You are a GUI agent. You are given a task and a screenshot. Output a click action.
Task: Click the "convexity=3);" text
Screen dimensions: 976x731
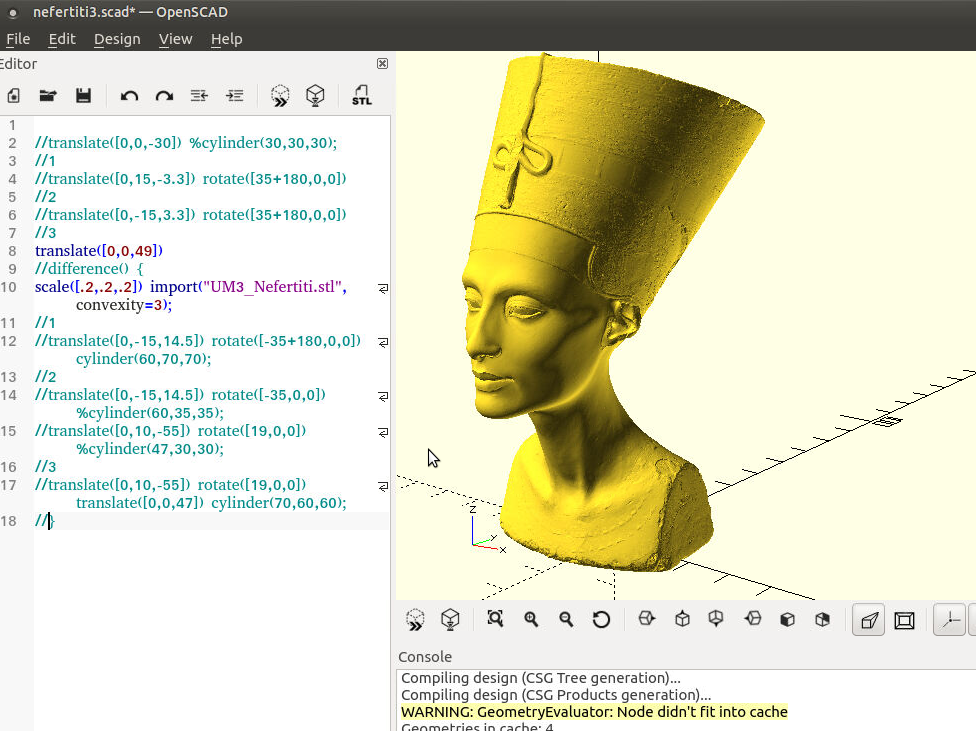(x=124, y=305)
